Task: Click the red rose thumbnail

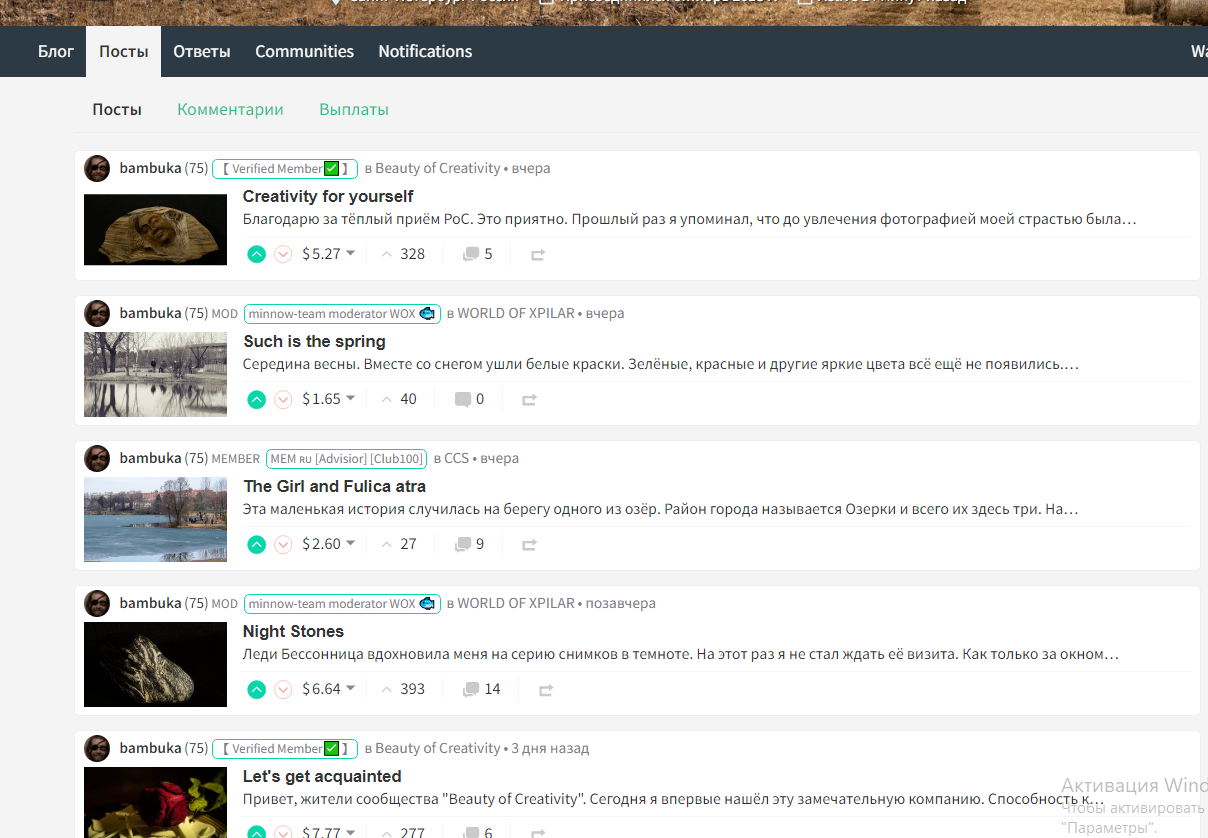Action: (155, 802)
